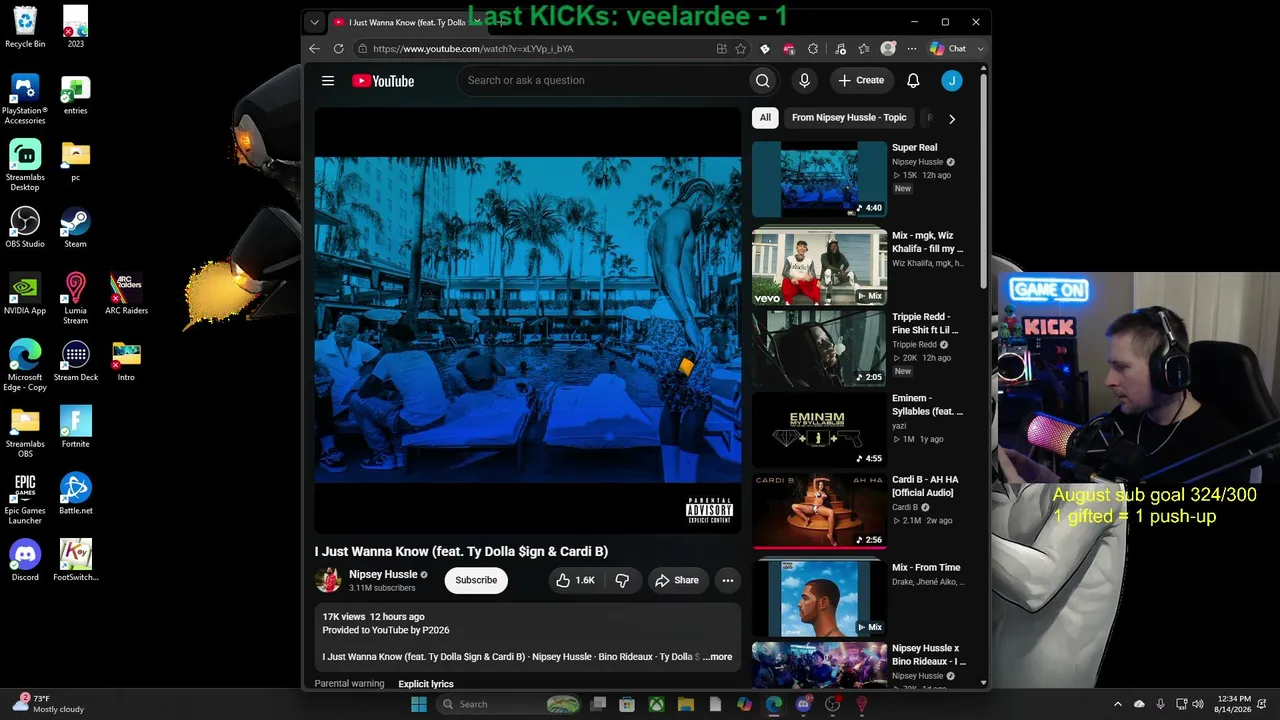Click the browser address bar URL
1280x720 pixels.
coord(473,48)
